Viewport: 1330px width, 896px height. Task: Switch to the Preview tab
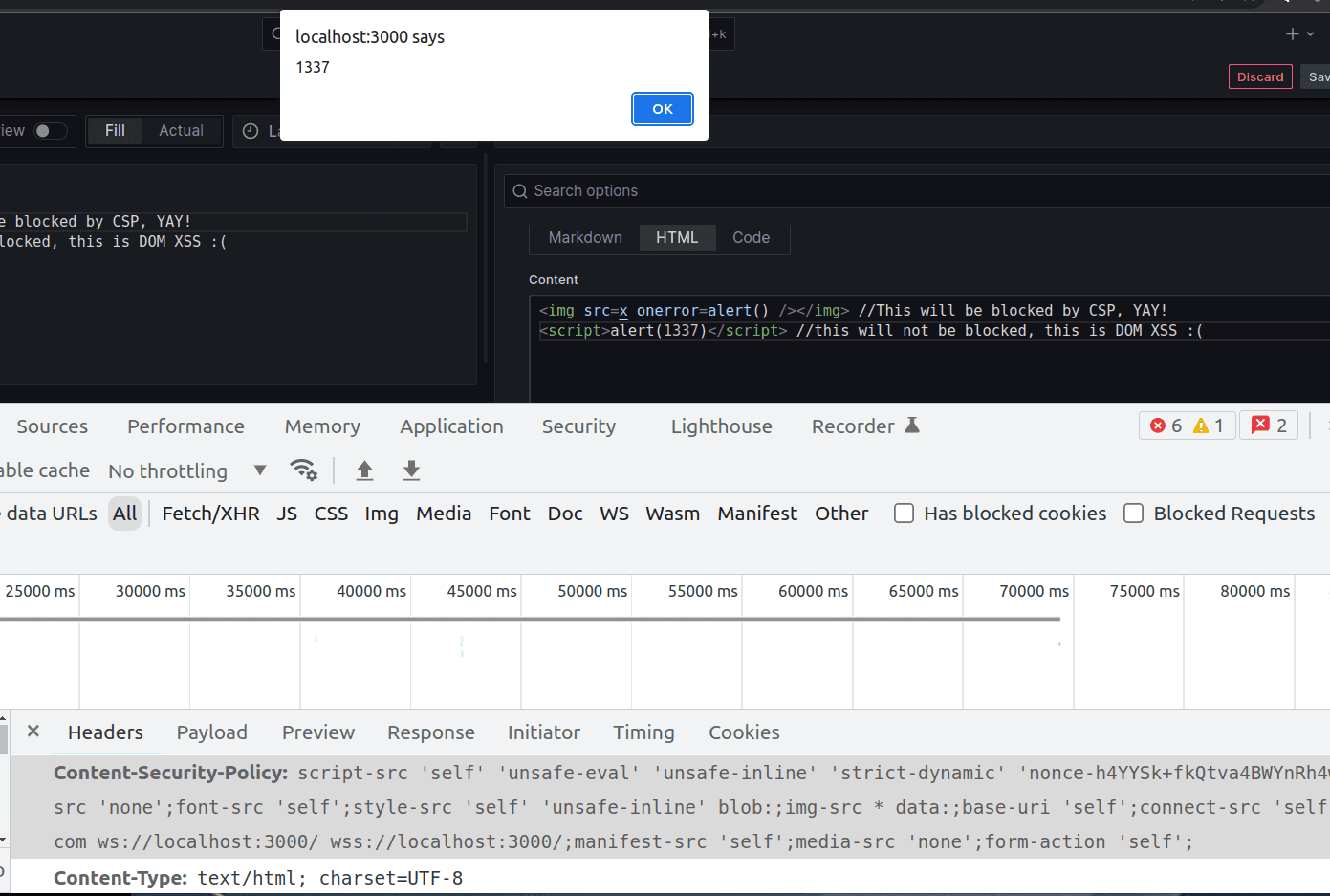point(318,732)
